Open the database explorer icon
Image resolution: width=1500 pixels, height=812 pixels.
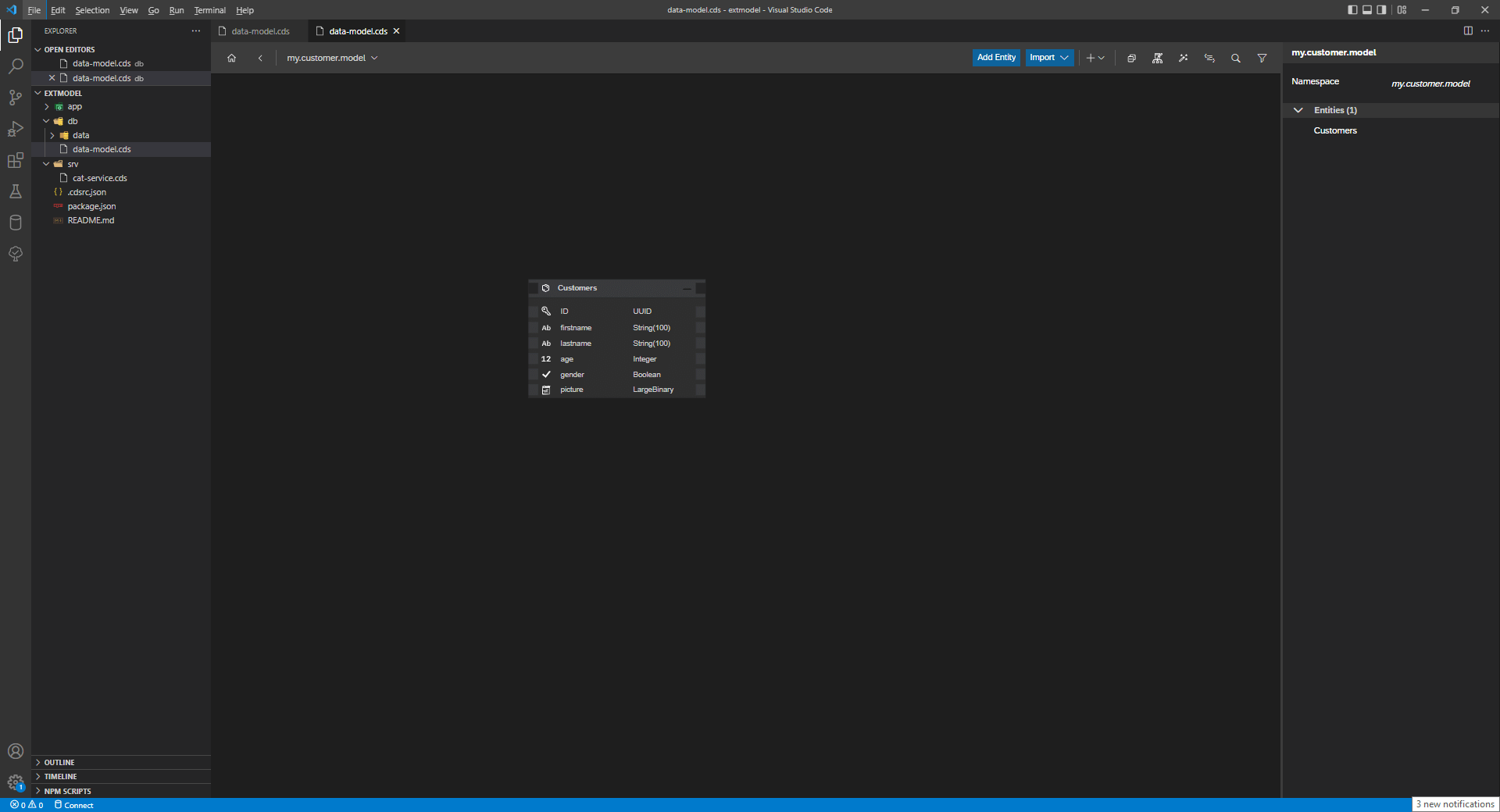16,223
